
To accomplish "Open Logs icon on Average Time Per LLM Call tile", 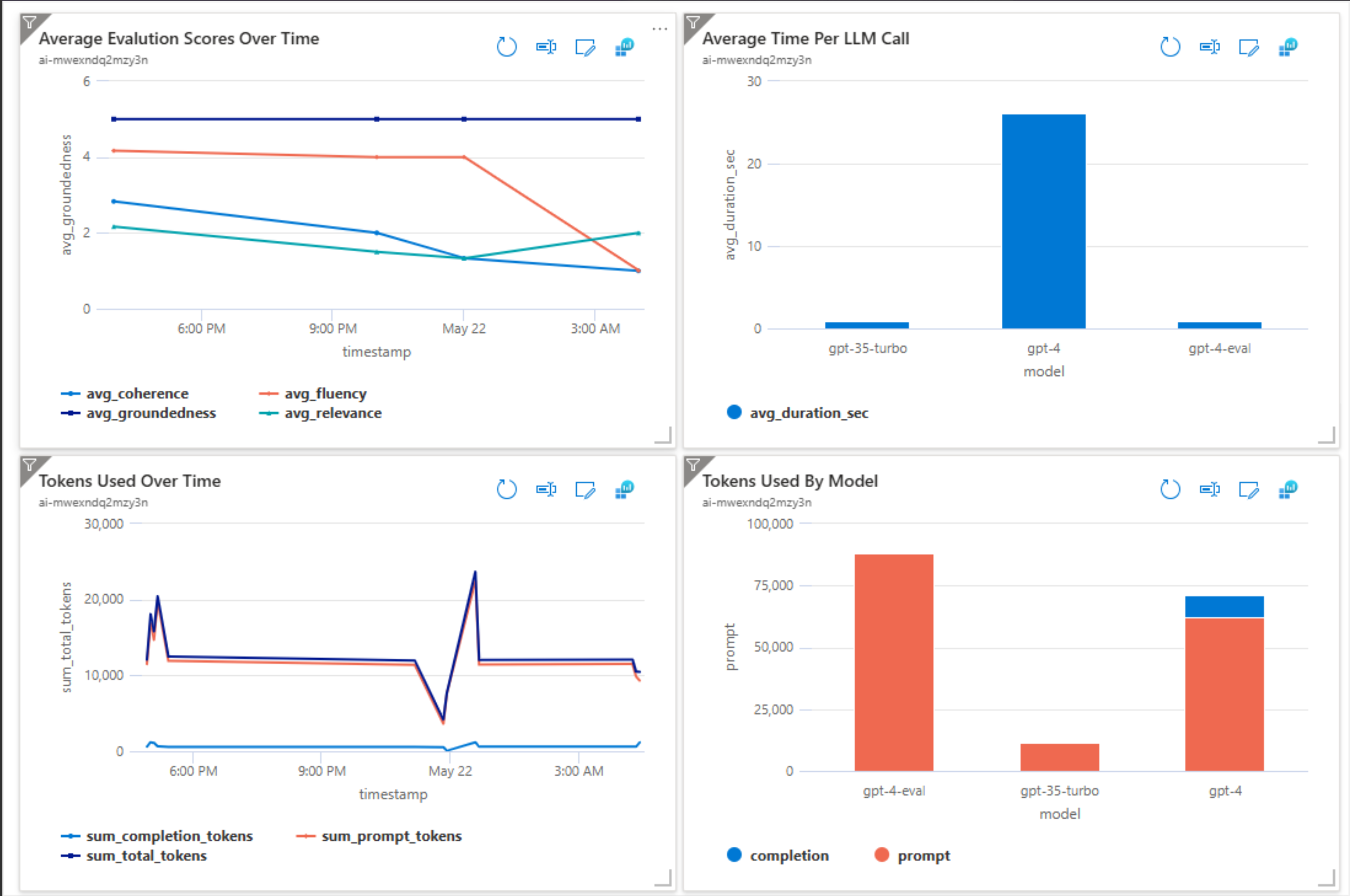I will (1288, 47).
